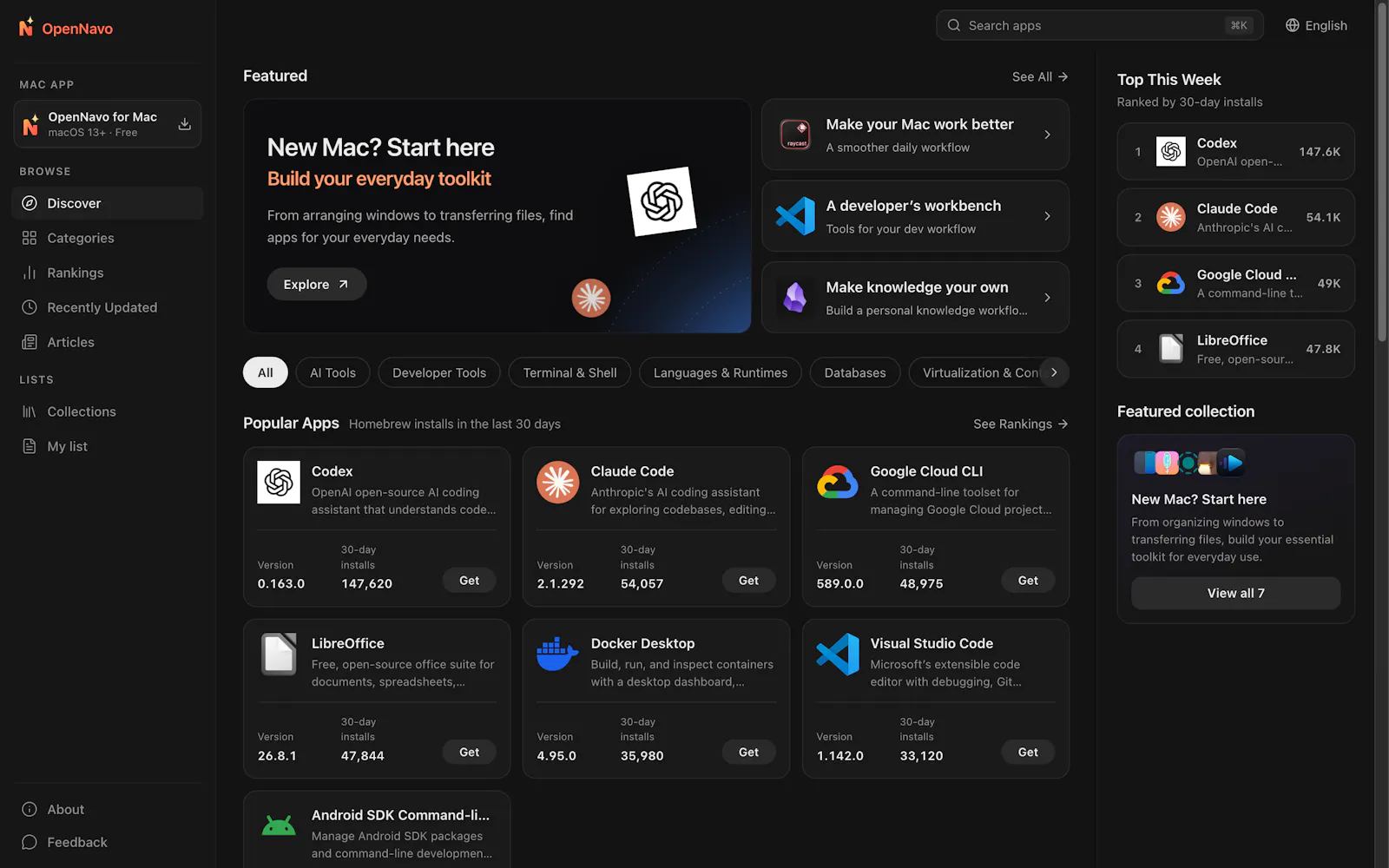This screenshot has width=1389, height=868.
Task: Open Google Cloud entry ranked 3 in Top This Week
Action: [x=1235, y=283]
